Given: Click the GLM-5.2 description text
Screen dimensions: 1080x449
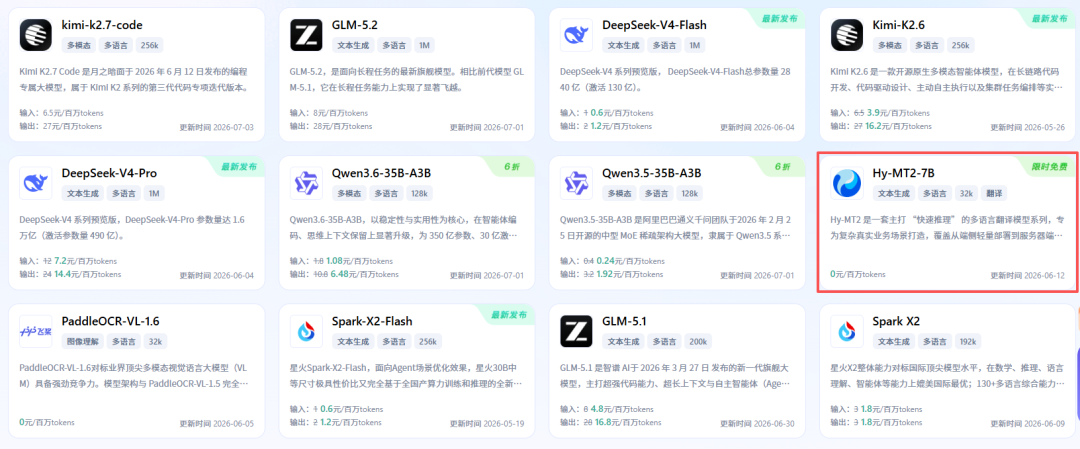Looking at the screenshot, I should (x=406, y=79).
